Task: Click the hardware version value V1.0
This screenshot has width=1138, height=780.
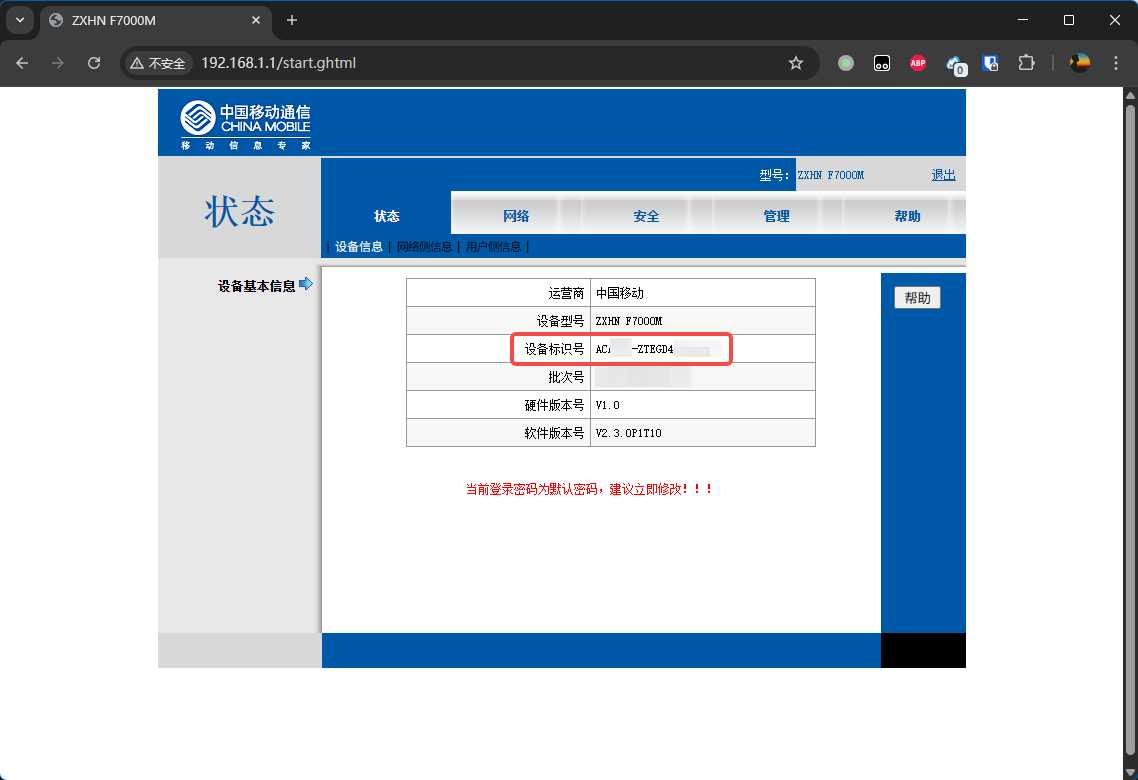Action: [x=607, y=405]
